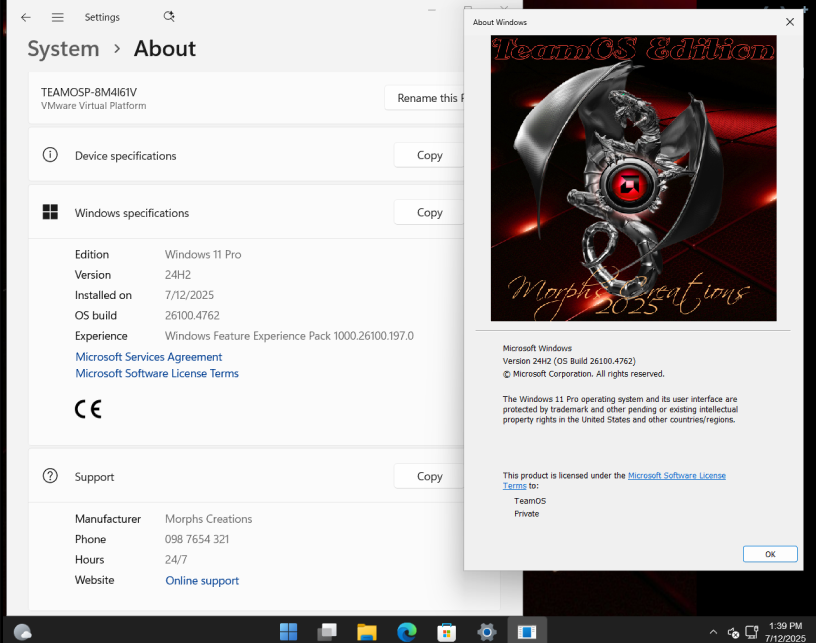Image resolution: width=816 pixels, height=643 pixels.
Task: Click the Phone value 098 7654 321
Action: click(197, 539)
